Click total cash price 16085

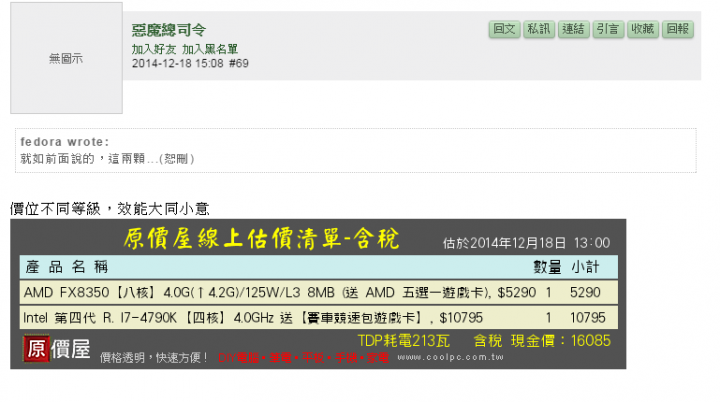pyautogui.click(x=591, y=341)
